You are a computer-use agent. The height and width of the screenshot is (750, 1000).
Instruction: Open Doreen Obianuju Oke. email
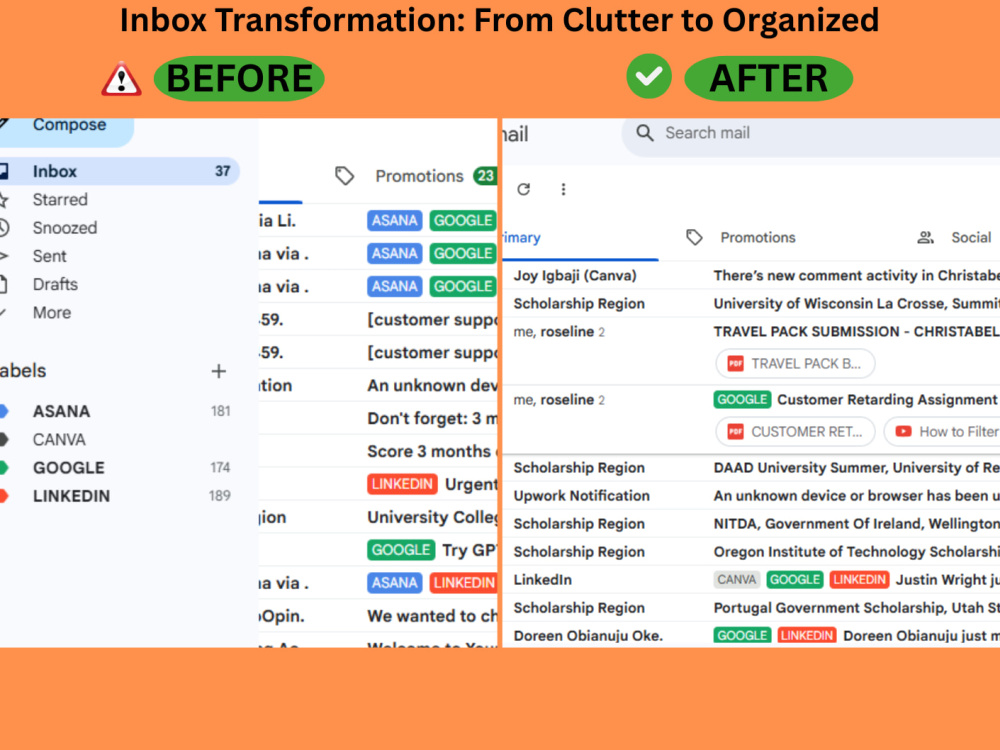coord(751,636)
